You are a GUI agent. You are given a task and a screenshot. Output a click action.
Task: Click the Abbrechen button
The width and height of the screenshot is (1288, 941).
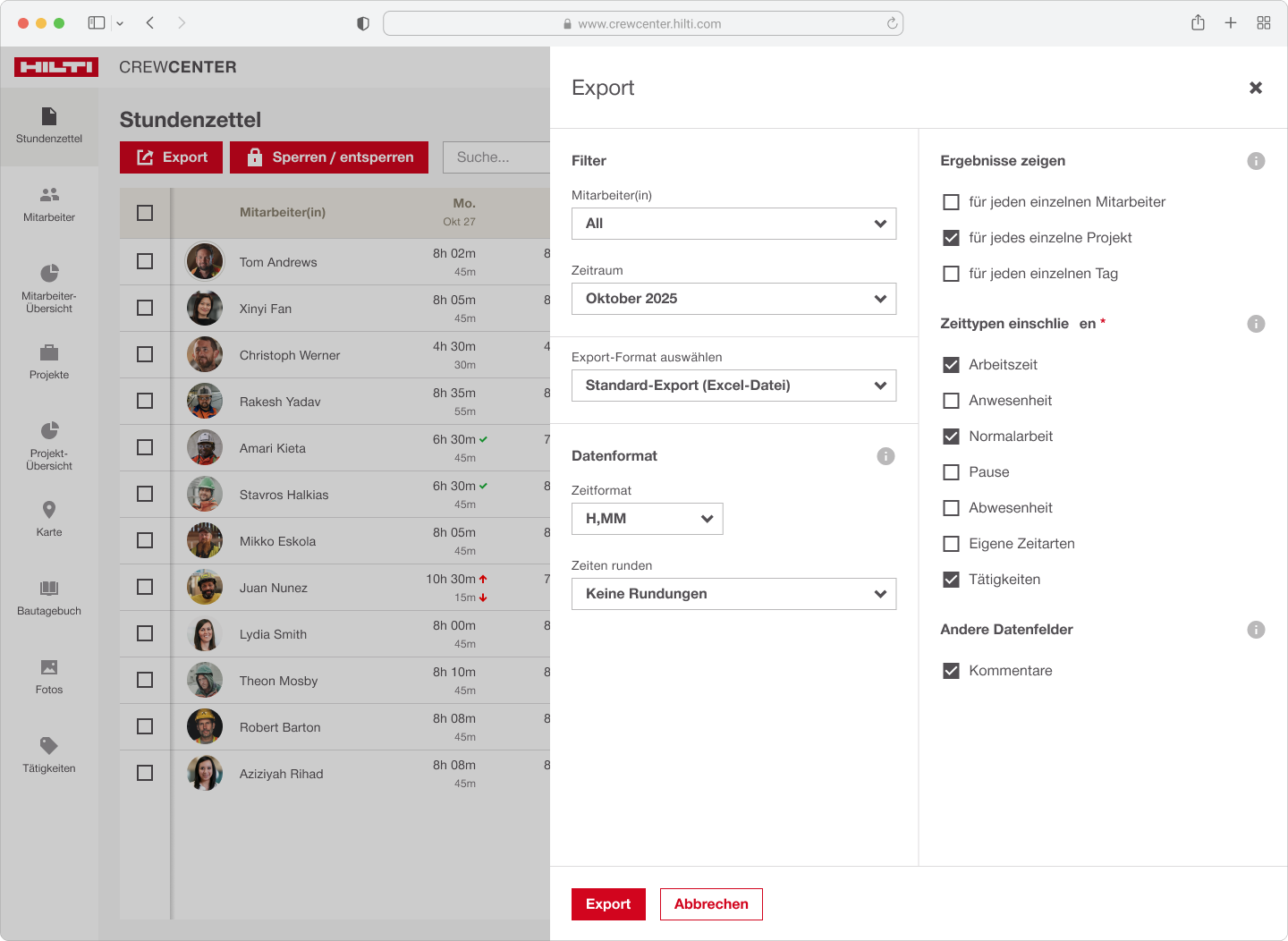point(711,904)
